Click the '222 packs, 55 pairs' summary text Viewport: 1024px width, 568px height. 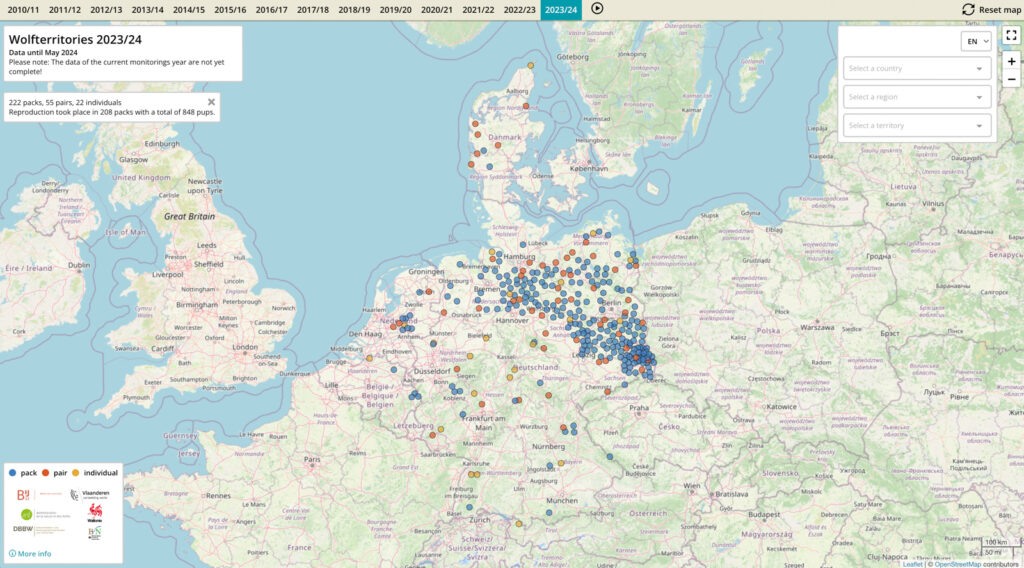pos(65,103)
